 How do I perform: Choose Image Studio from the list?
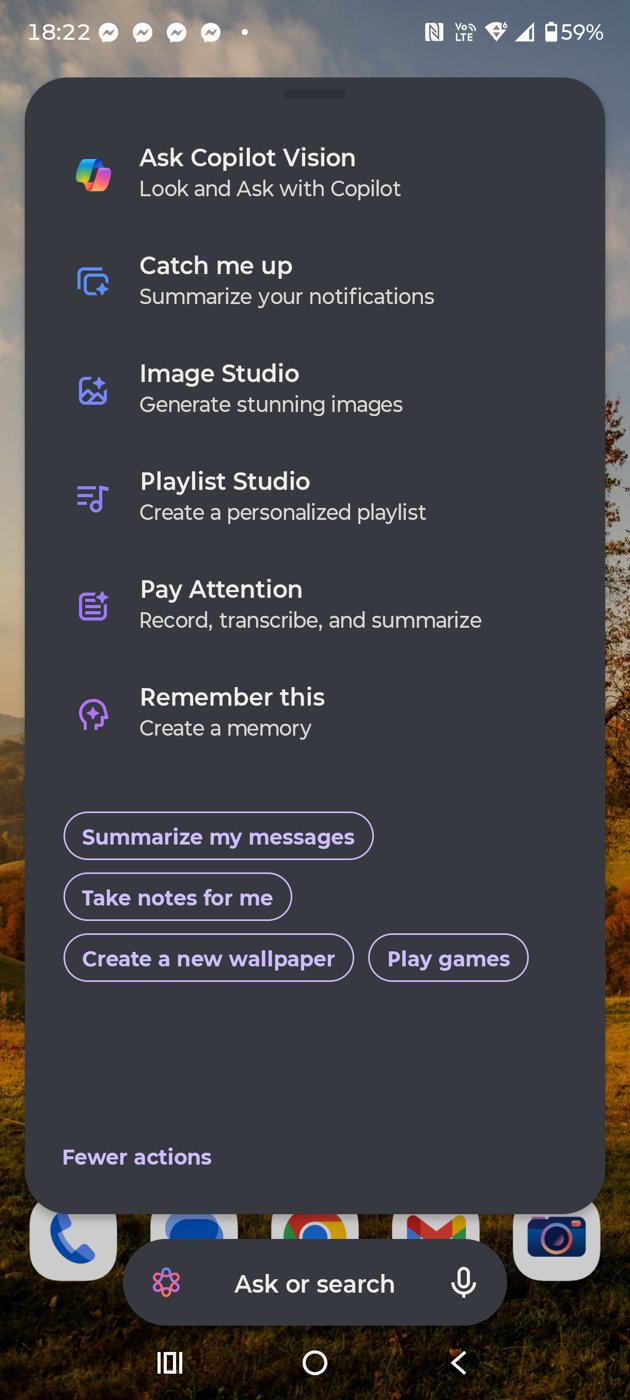pyautogui.click(x=315, y=389)
